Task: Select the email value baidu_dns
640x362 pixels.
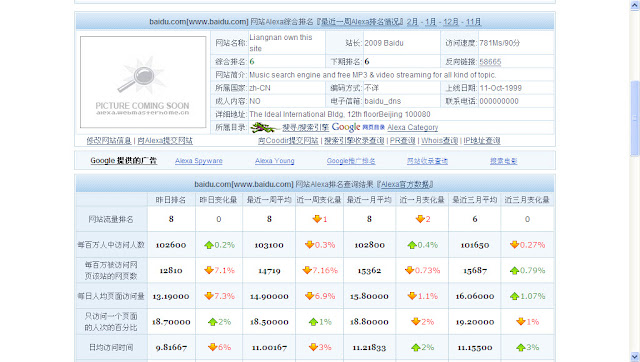Action: click(x=382, y=101)
